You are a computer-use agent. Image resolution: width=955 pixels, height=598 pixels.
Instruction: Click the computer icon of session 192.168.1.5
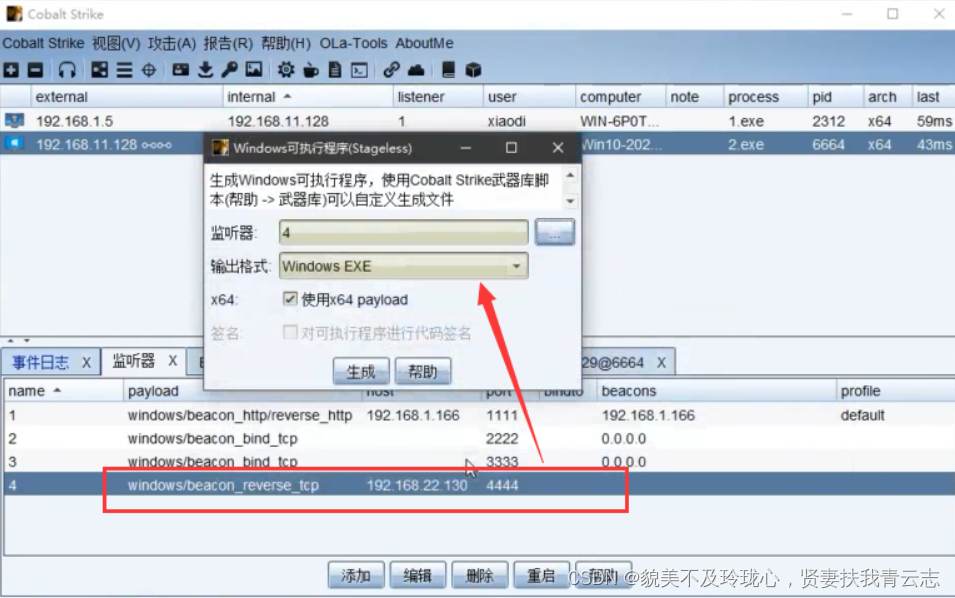point(14,121)
